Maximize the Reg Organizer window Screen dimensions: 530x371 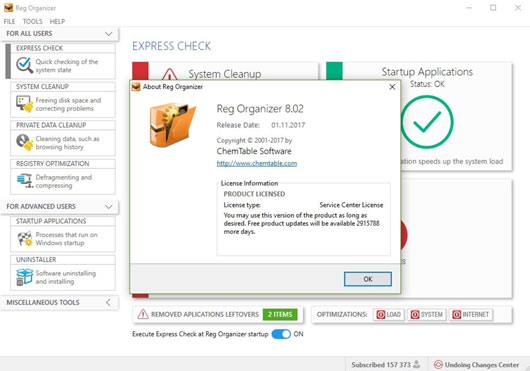click(493, 7)
